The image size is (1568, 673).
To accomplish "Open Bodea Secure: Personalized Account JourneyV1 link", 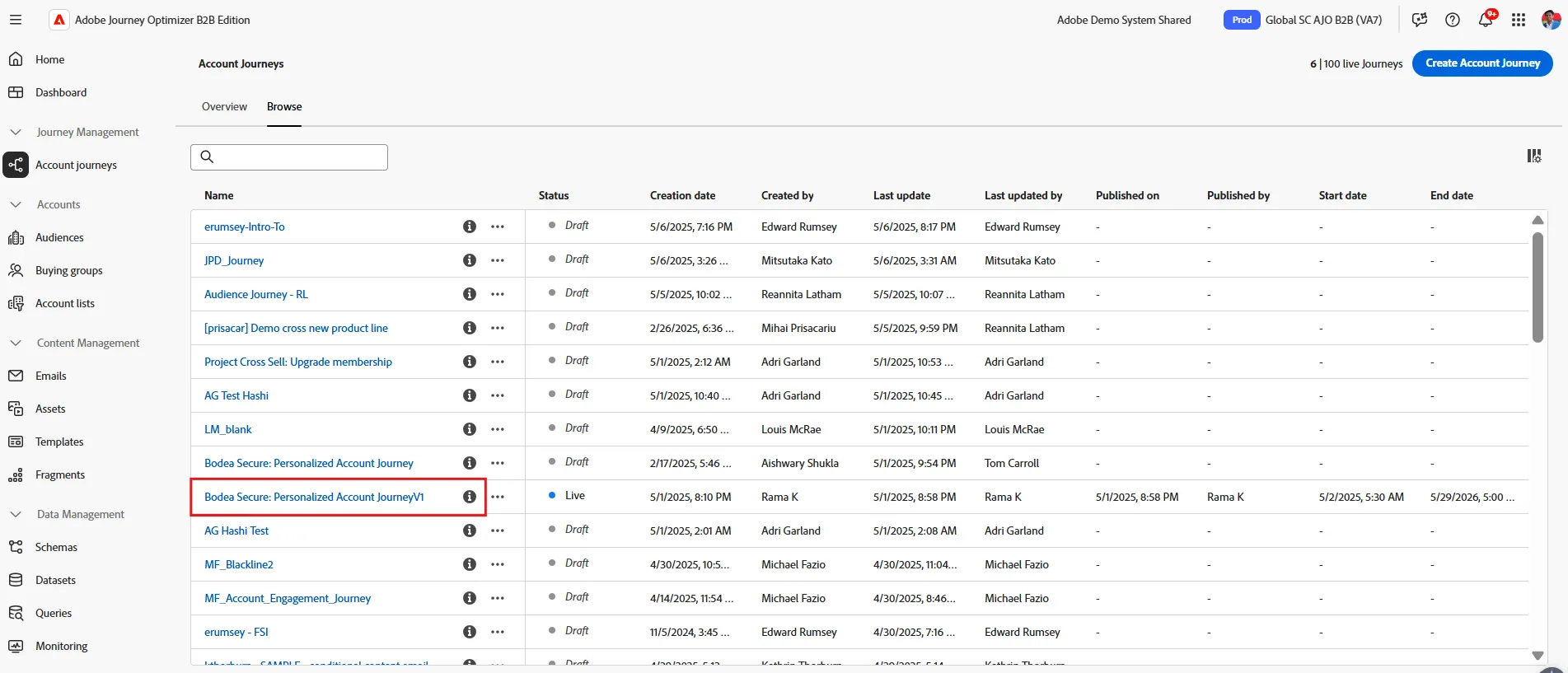I will [314, 497].
